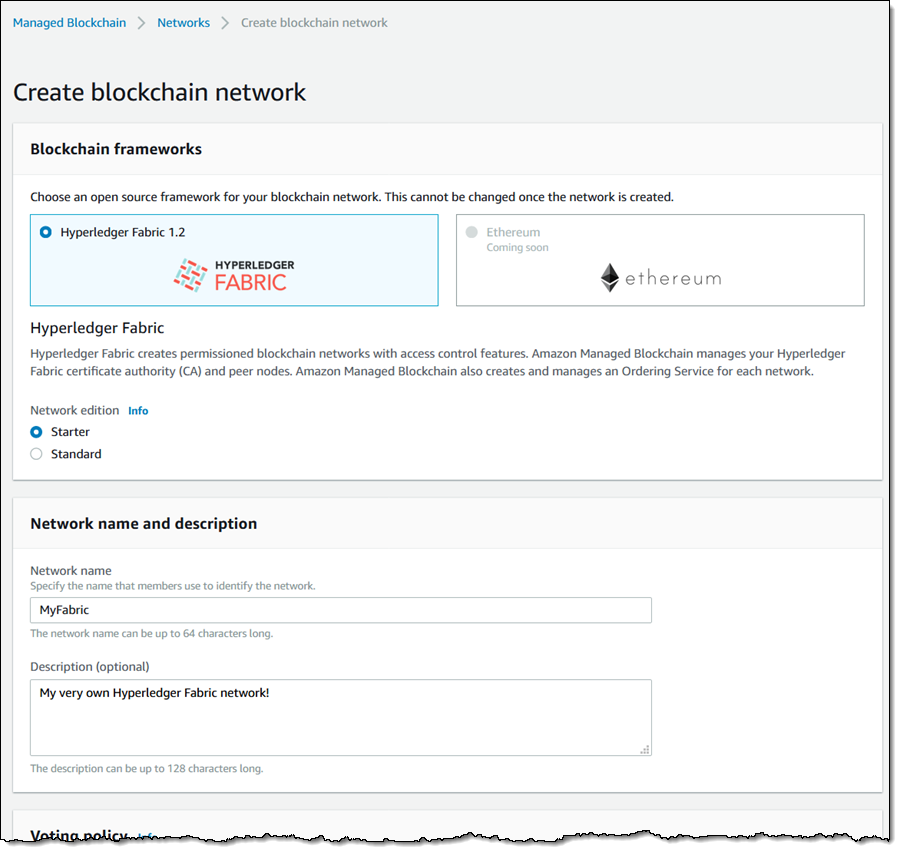Click the Voting policy section header

click(x=78, y=834)
